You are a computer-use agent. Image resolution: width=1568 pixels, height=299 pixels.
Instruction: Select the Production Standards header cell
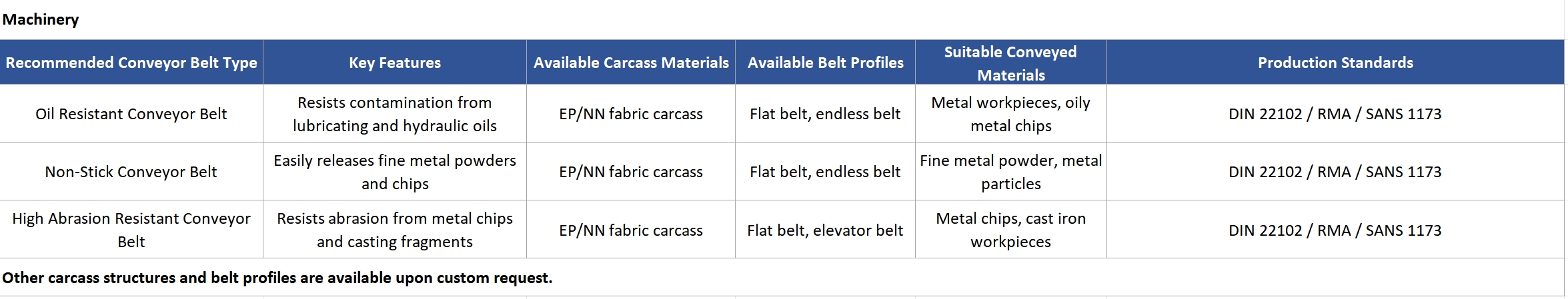(x=1335, y=63)
